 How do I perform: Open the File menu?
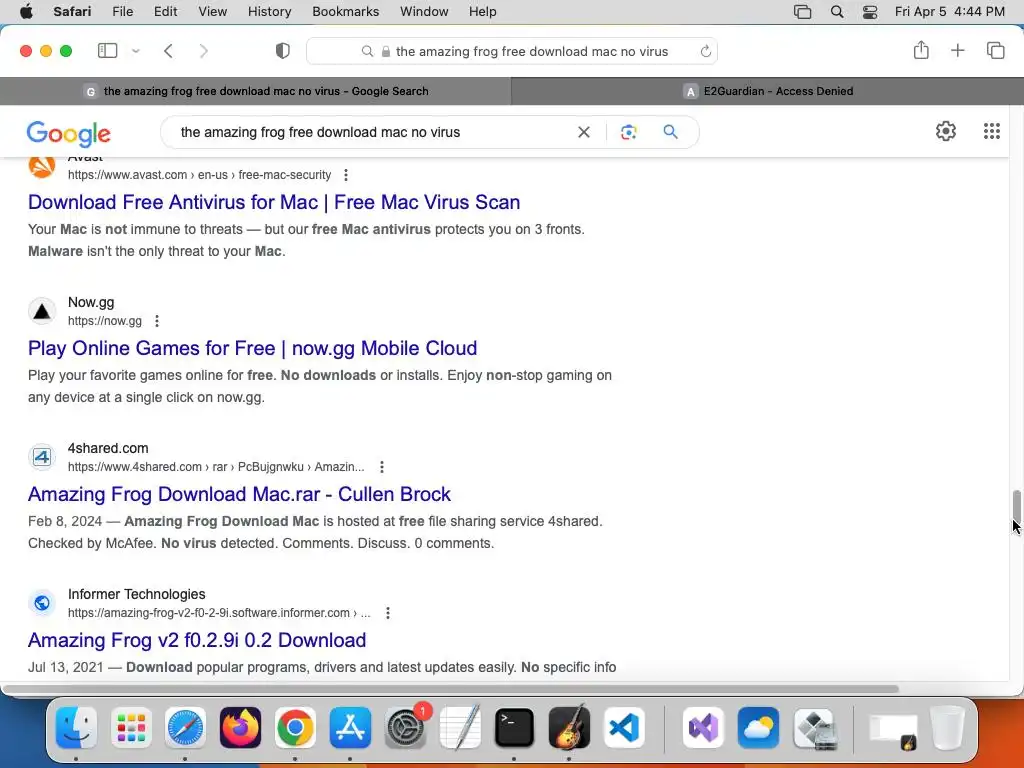tap(122, 12)
